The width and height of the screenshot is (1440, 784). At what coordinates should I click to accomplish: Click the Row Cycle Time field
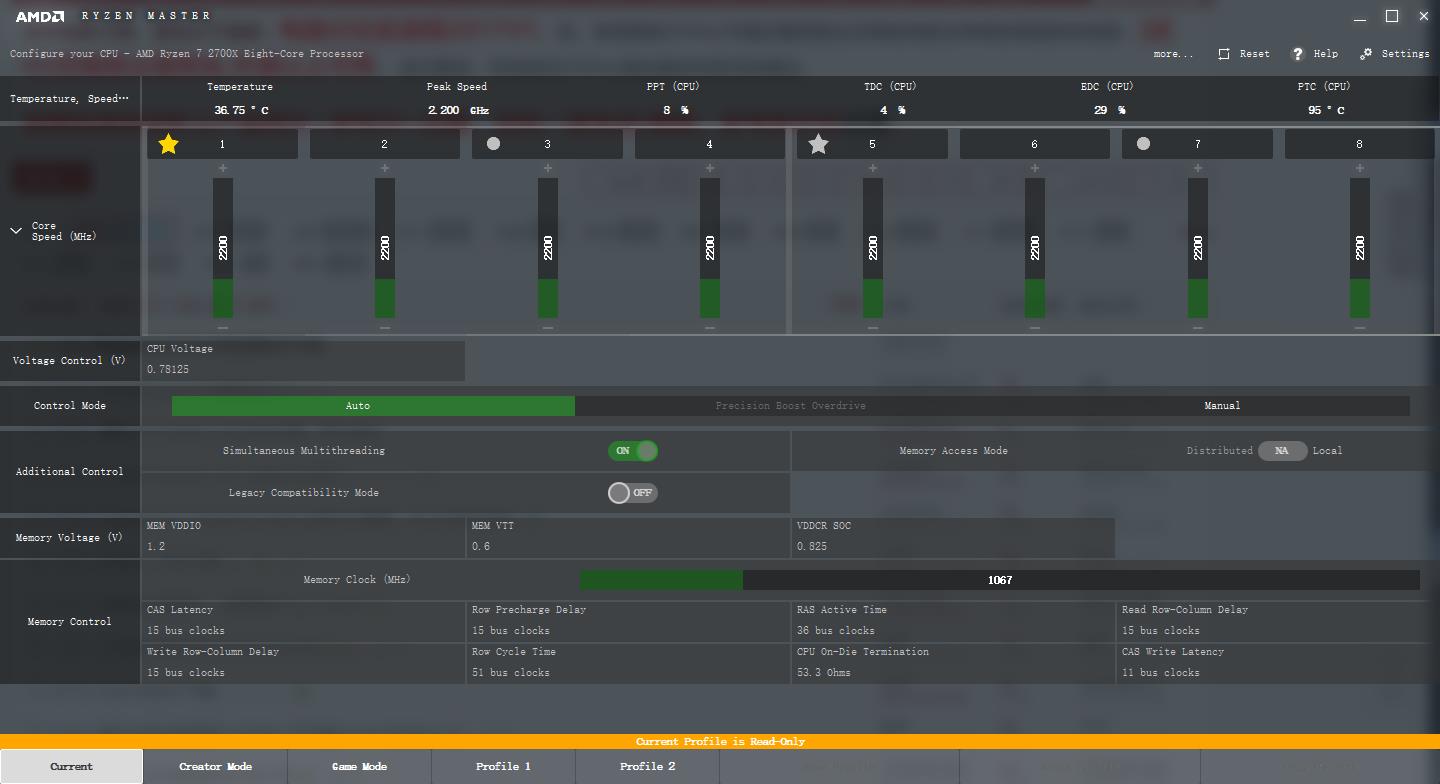[629, 663]
